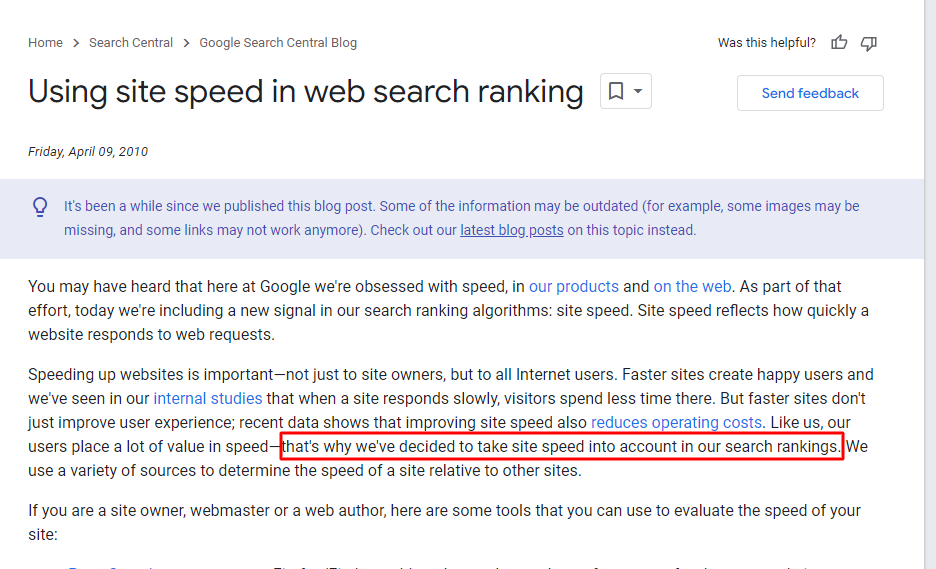This screenshot has height=569, width=936.
Task: Click the bookmark icon beside page title
Action: pos(616,91)
